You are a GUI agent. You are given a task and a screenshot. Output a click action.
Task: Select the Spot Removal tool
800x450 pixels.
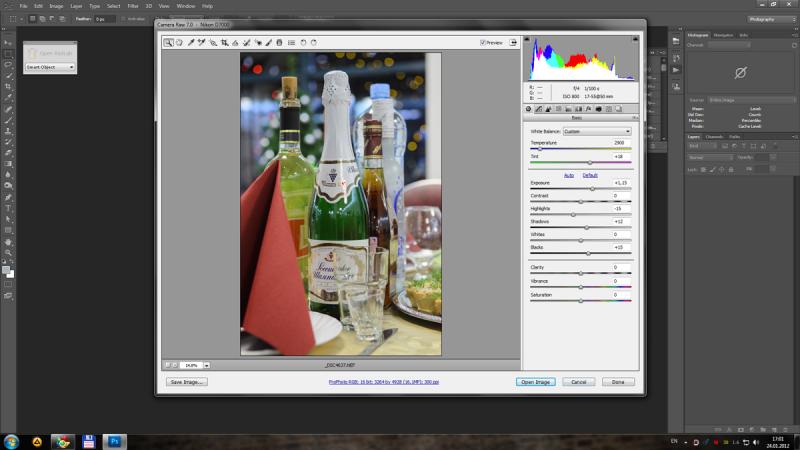point(246,43)
